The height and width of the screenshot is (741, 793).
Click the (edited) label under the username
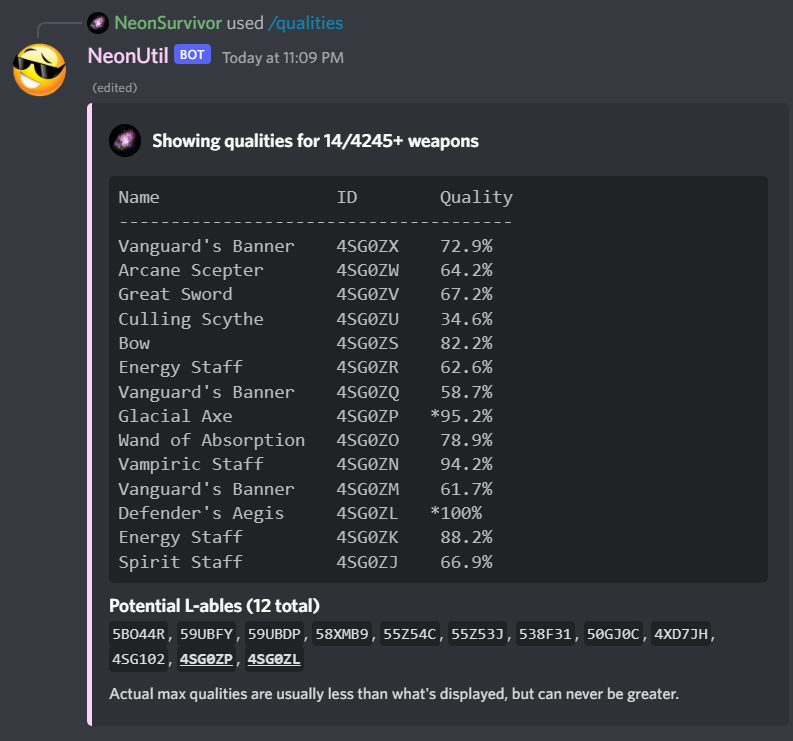coord(114,87)
